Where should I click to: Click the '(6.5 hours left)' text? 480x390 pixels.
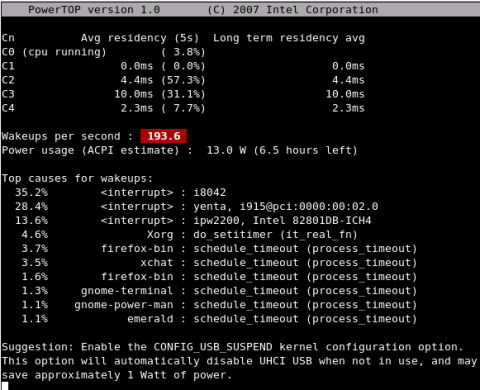pyautogui.click(x=305, y=150)
